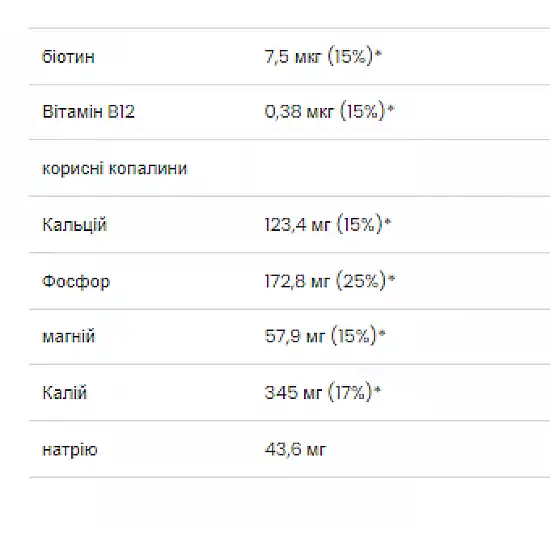Click the Калій row label
The width and height of the screenshot is (550, 550).
pos(65,393)
